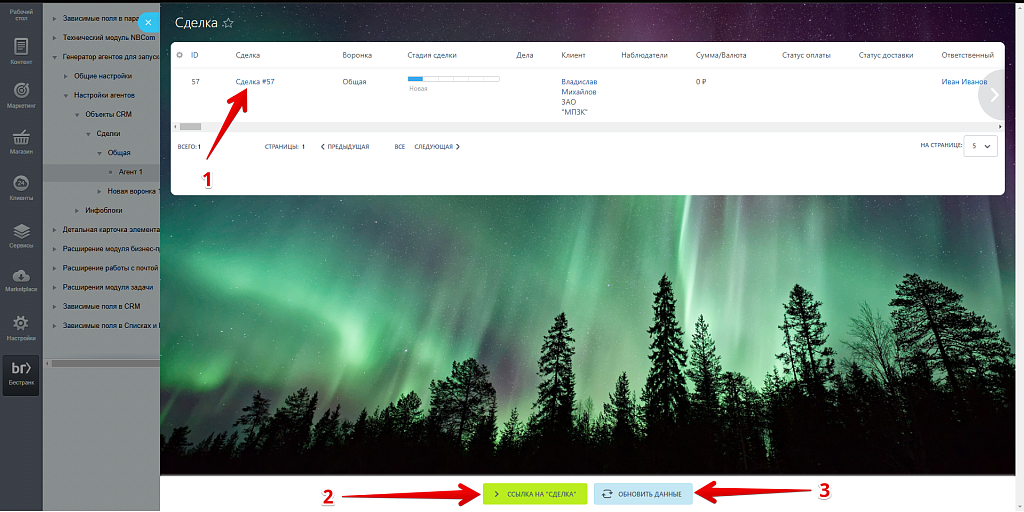Add Сделка page to favorites star

228,23
